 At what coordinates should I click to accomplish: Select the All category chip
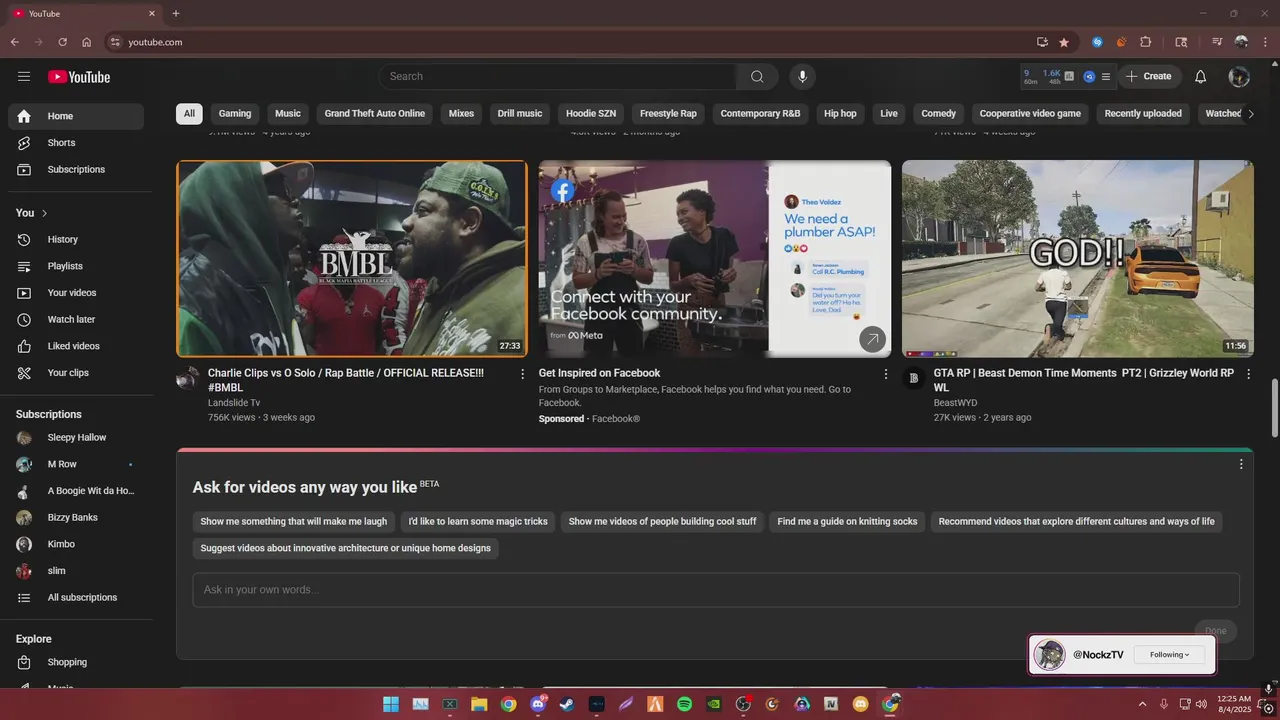(x=189, y=114)
